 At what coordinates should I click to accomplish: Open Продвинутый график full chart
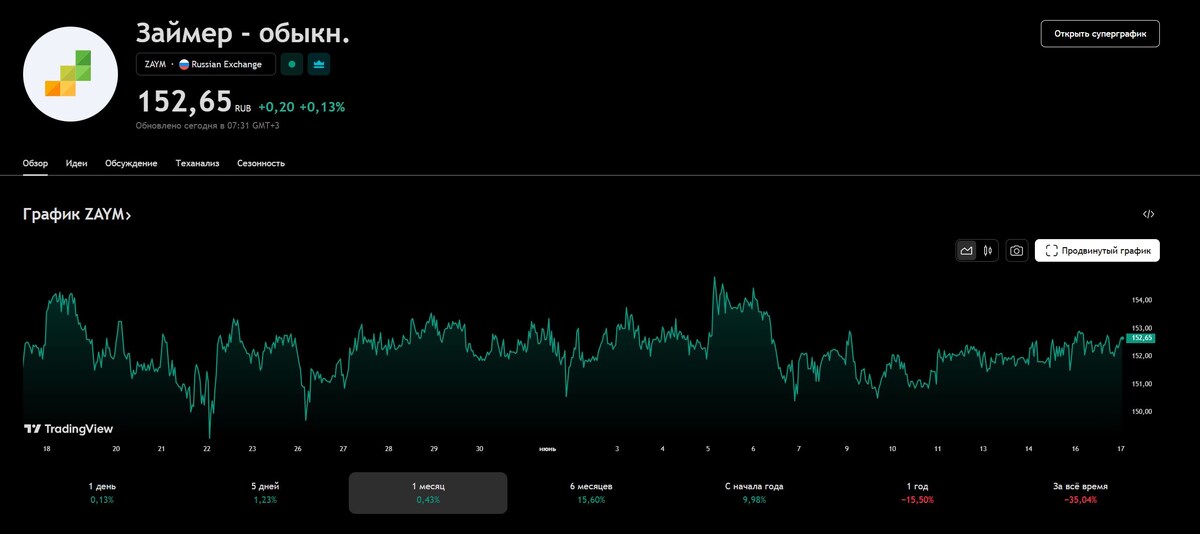(x=1097, y=251)
